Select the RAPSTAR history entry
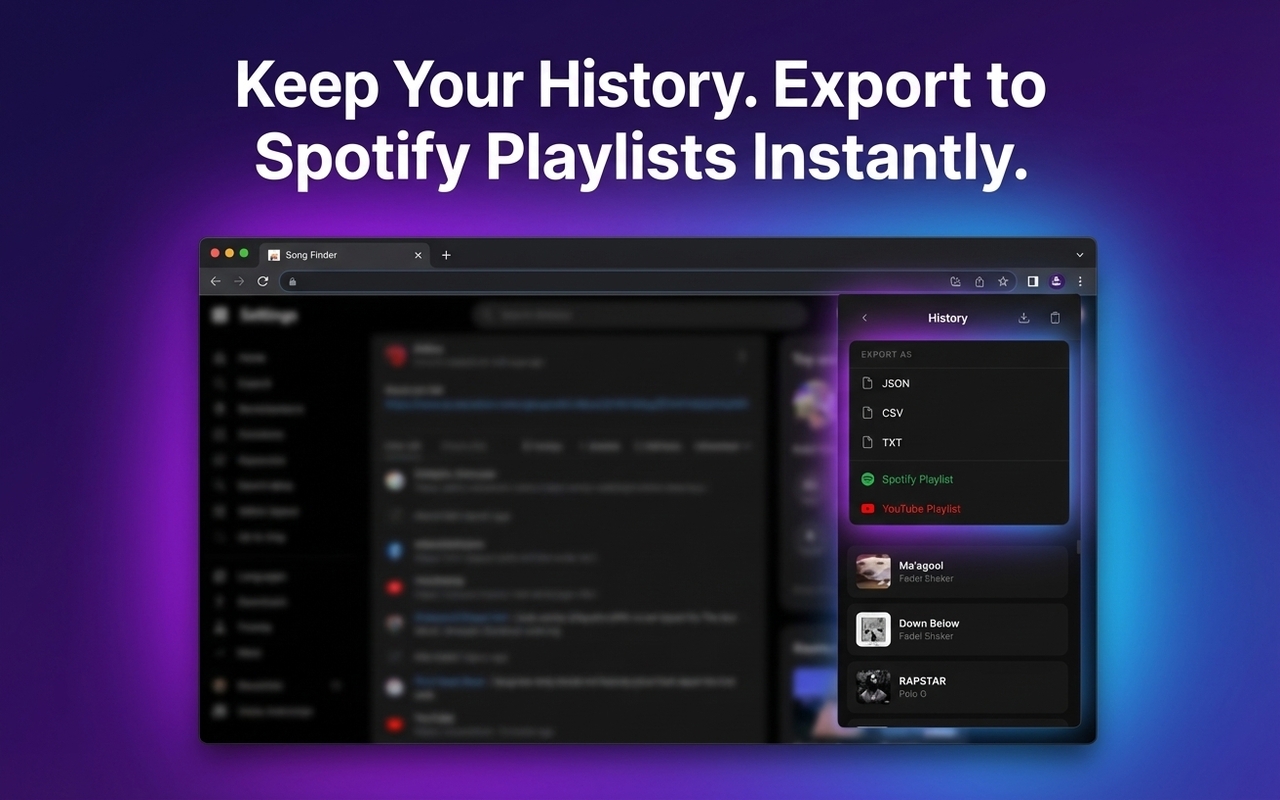 (958, 687)
